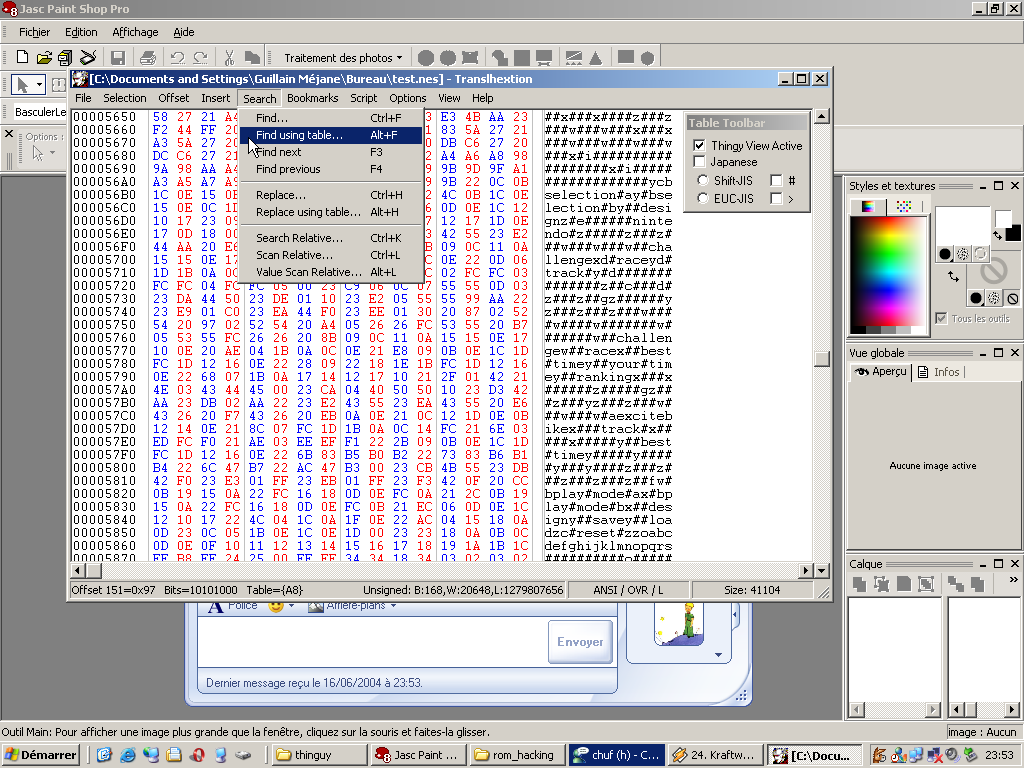The image size is (1024, 768).
Task: Select the Shift-JIS radio button
Action: click(x=703, y=180)
